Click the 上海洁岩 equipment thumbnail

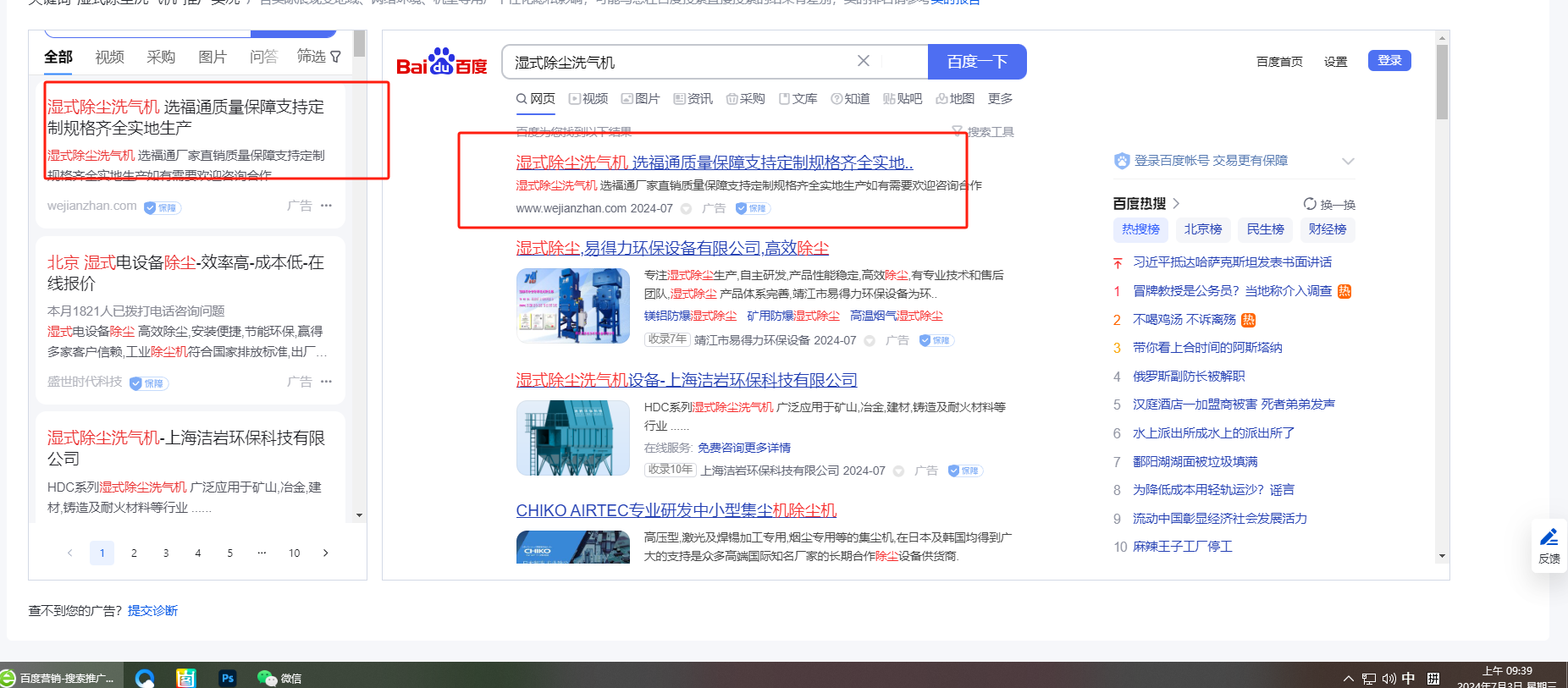click(573, 438)
